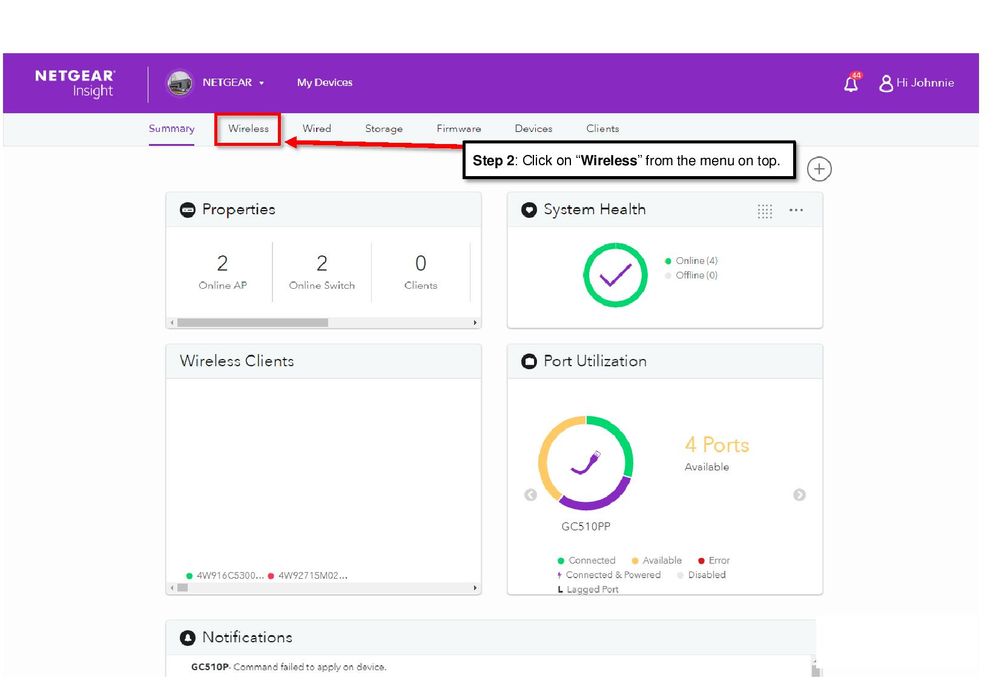The image size is (999, 681).
Task: Switch to the Wireless tab
Action: point(248,129)
